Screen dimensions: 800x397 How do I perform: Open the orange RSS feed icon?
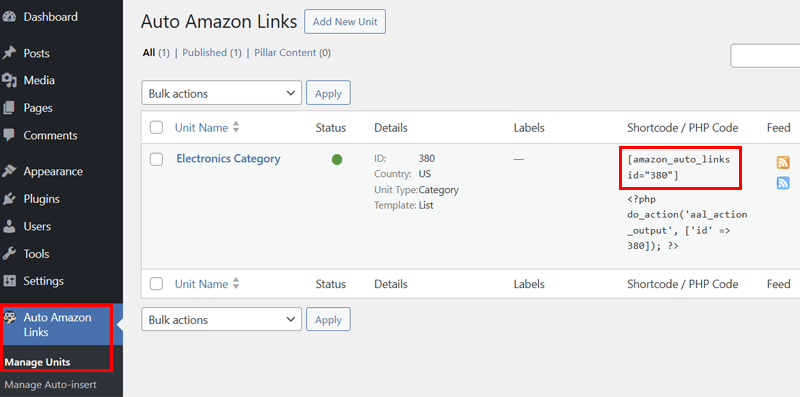pyautogui.click(x=783, y=162)
